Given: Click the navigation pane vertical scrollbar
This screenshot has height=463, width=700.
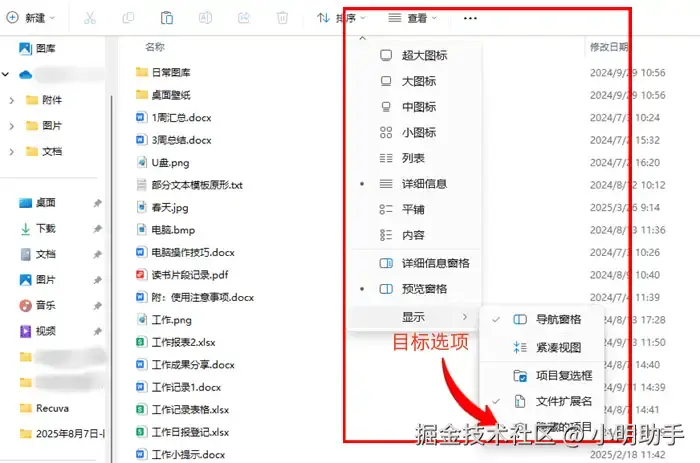Looking at the screenshot, I should [111, 277].
